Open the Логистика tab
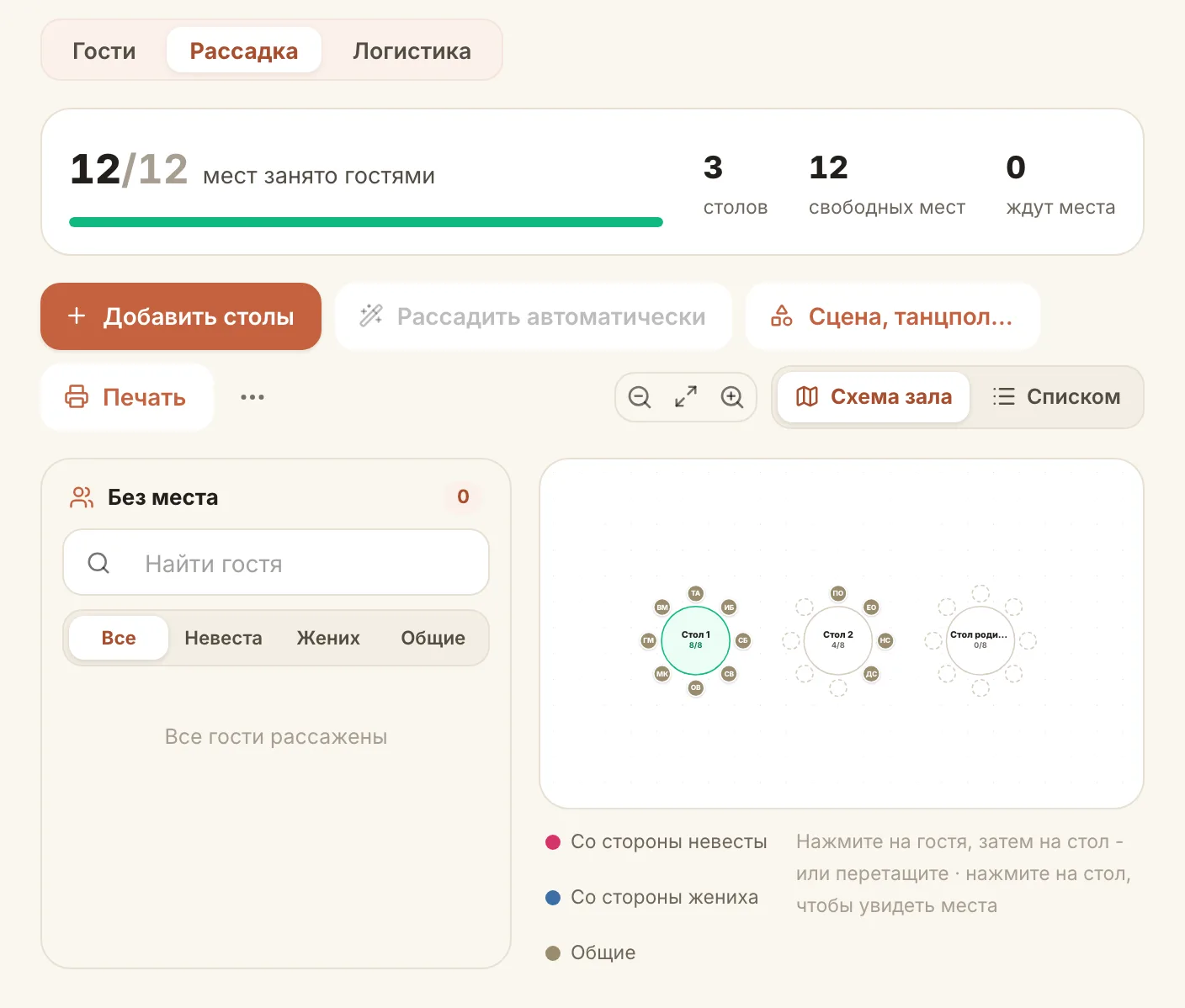1185x1008 pixels. (412, 50)
